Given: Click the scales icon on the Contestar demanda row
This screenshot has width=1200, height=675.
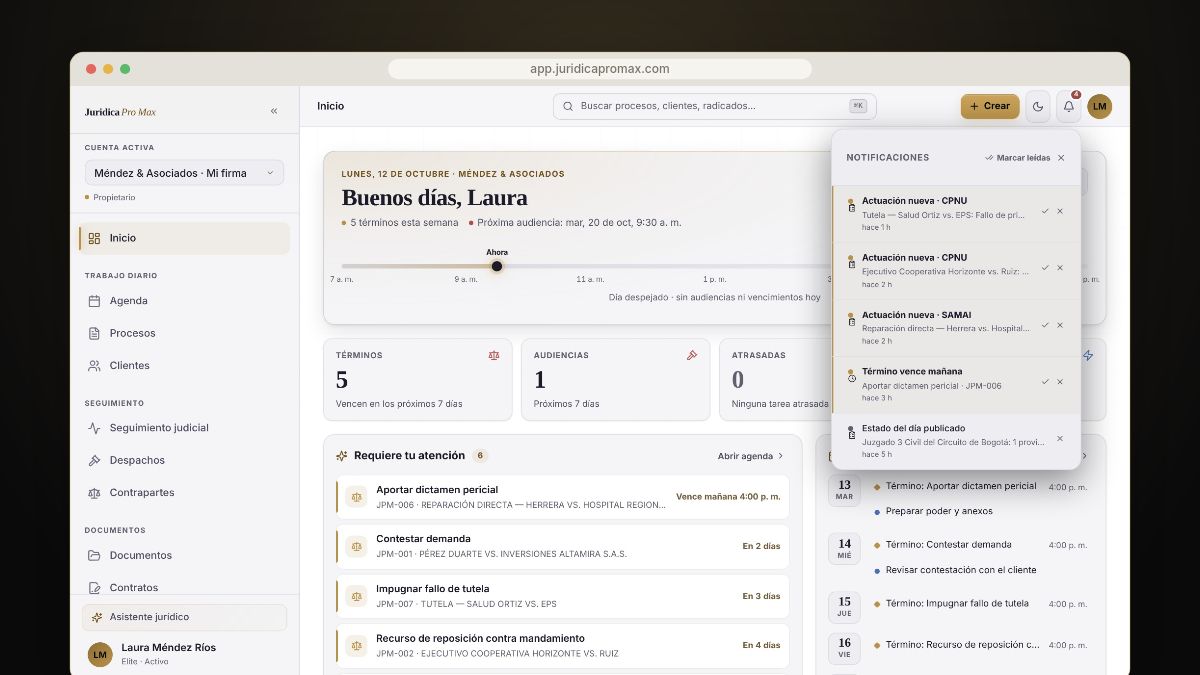Looking at the screenshot, I should point(357,546).
